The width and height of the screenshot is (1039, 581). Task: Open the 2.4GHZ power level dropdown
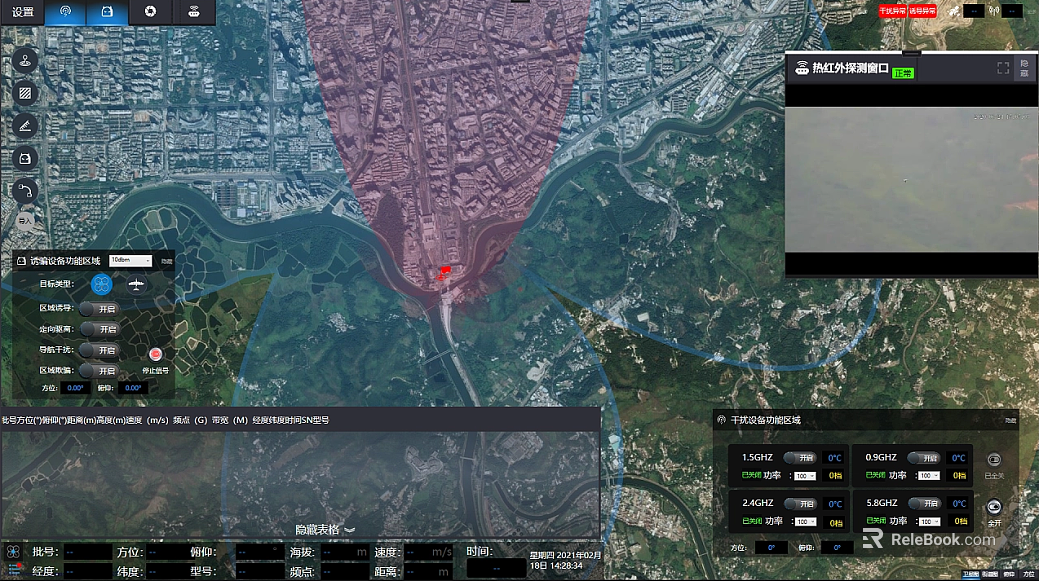pos(805,521)
